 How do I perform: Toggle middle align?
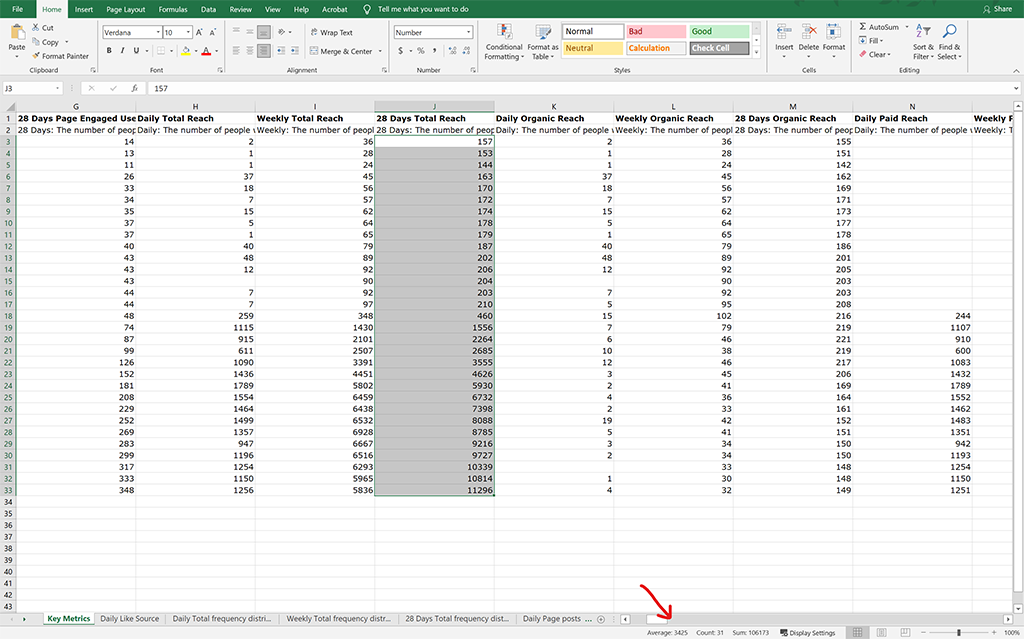pyautogui.click(x=249, y=31)
